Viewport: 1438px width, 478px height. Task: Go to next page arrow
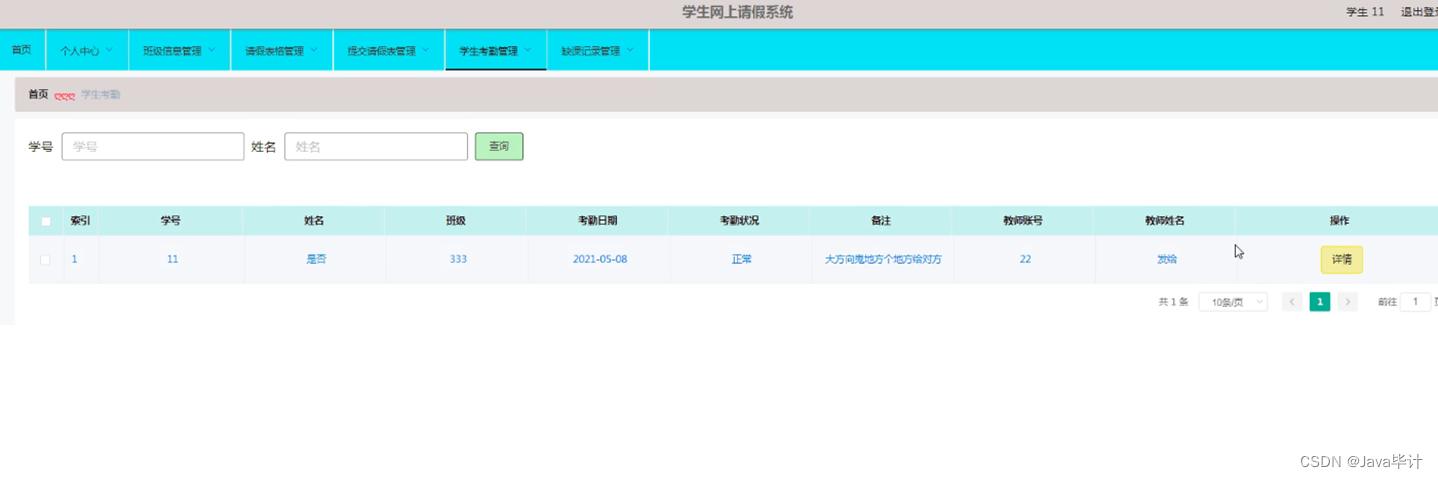click(1347, 302)
